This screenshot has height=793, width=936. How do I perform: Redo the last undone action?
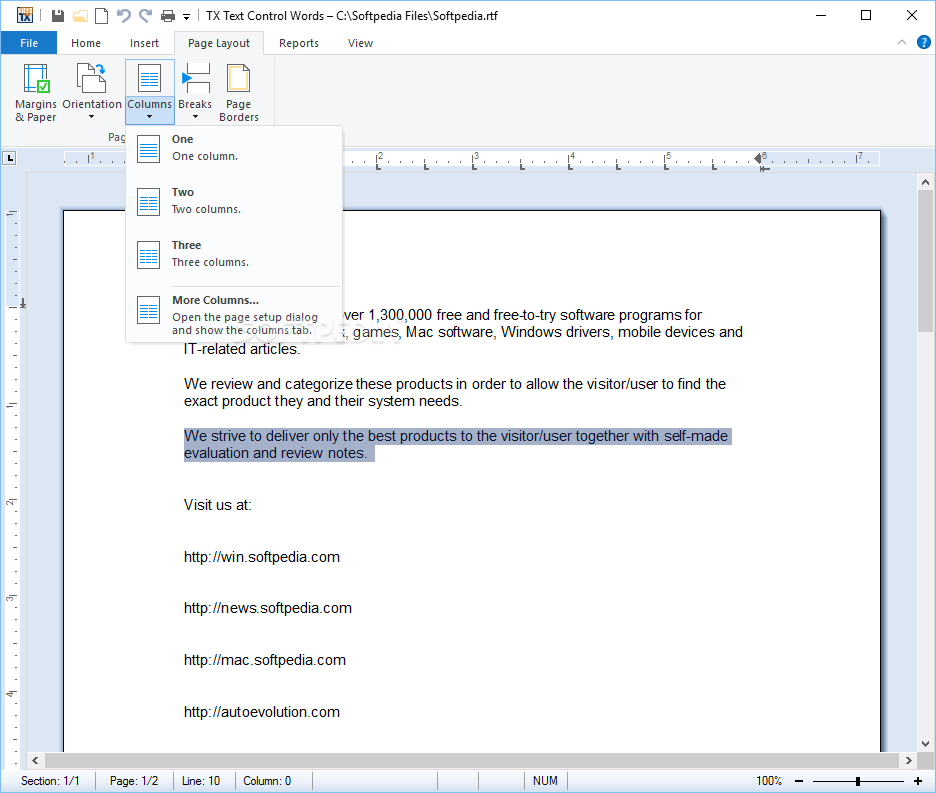(146, 16)
